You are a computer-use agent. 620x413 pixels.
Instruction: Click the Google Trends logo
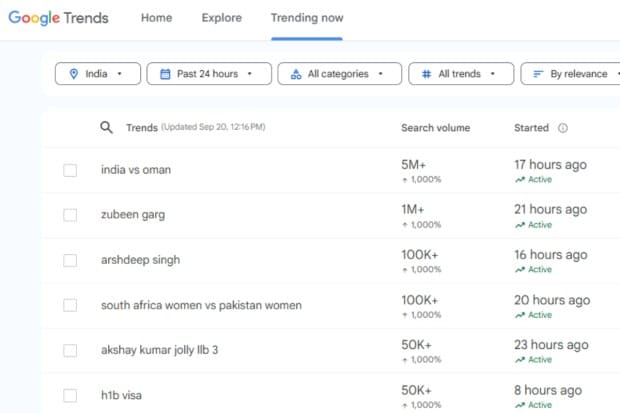[58, 18]
